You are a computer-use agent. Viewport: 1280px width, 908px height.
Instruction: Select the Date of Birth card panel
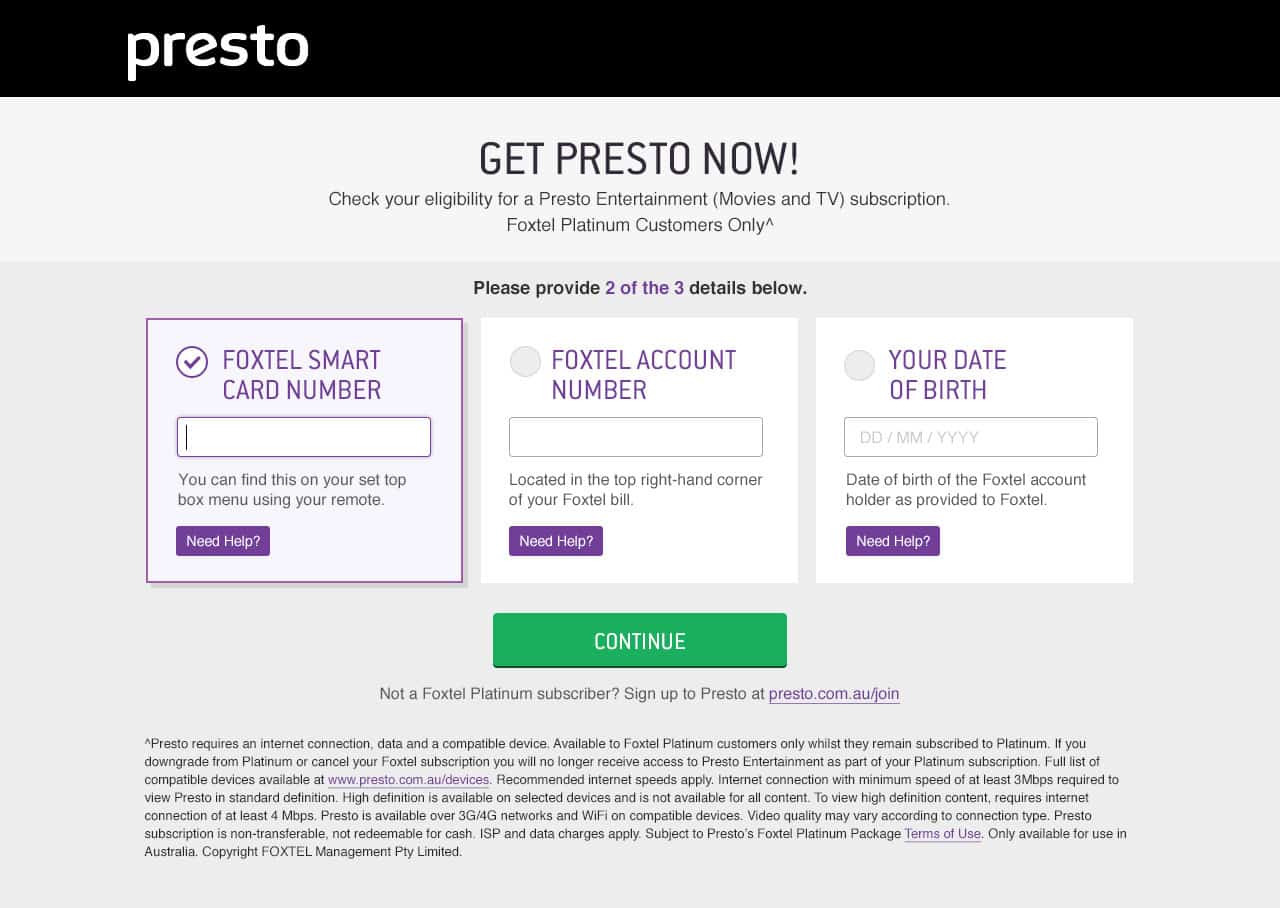tap(974, 450)
